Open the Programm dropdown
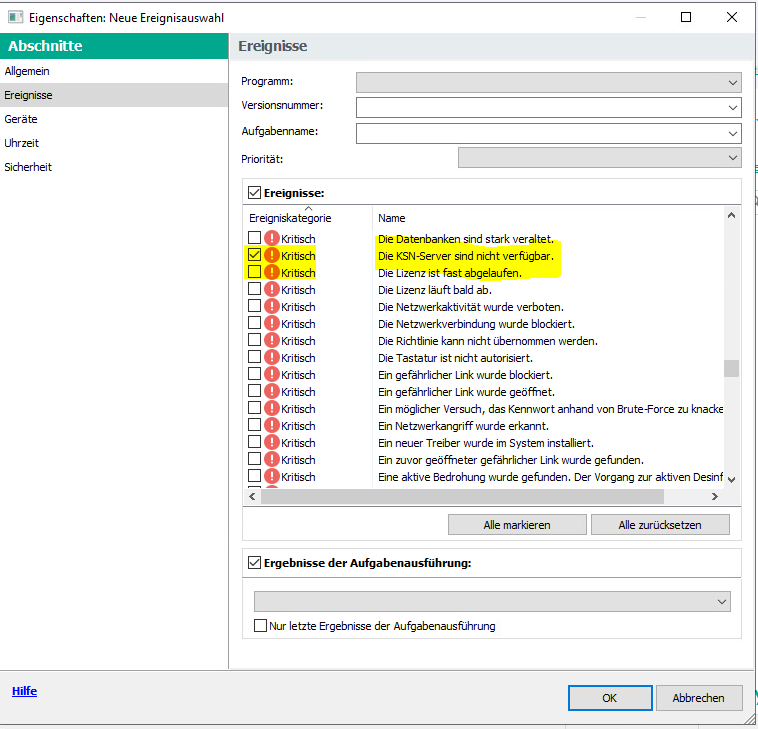The height and width of the screenshot is (729, 758). [549, 83]
